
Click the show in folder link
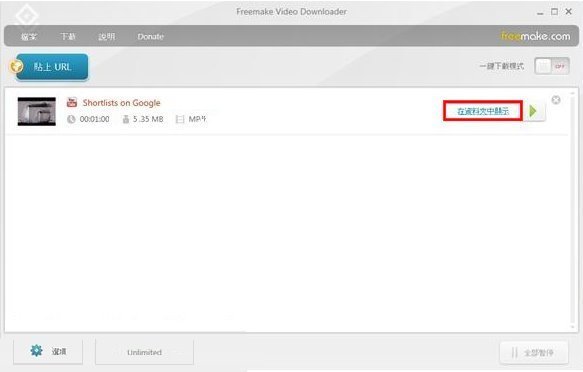click(x=483, y=111)
